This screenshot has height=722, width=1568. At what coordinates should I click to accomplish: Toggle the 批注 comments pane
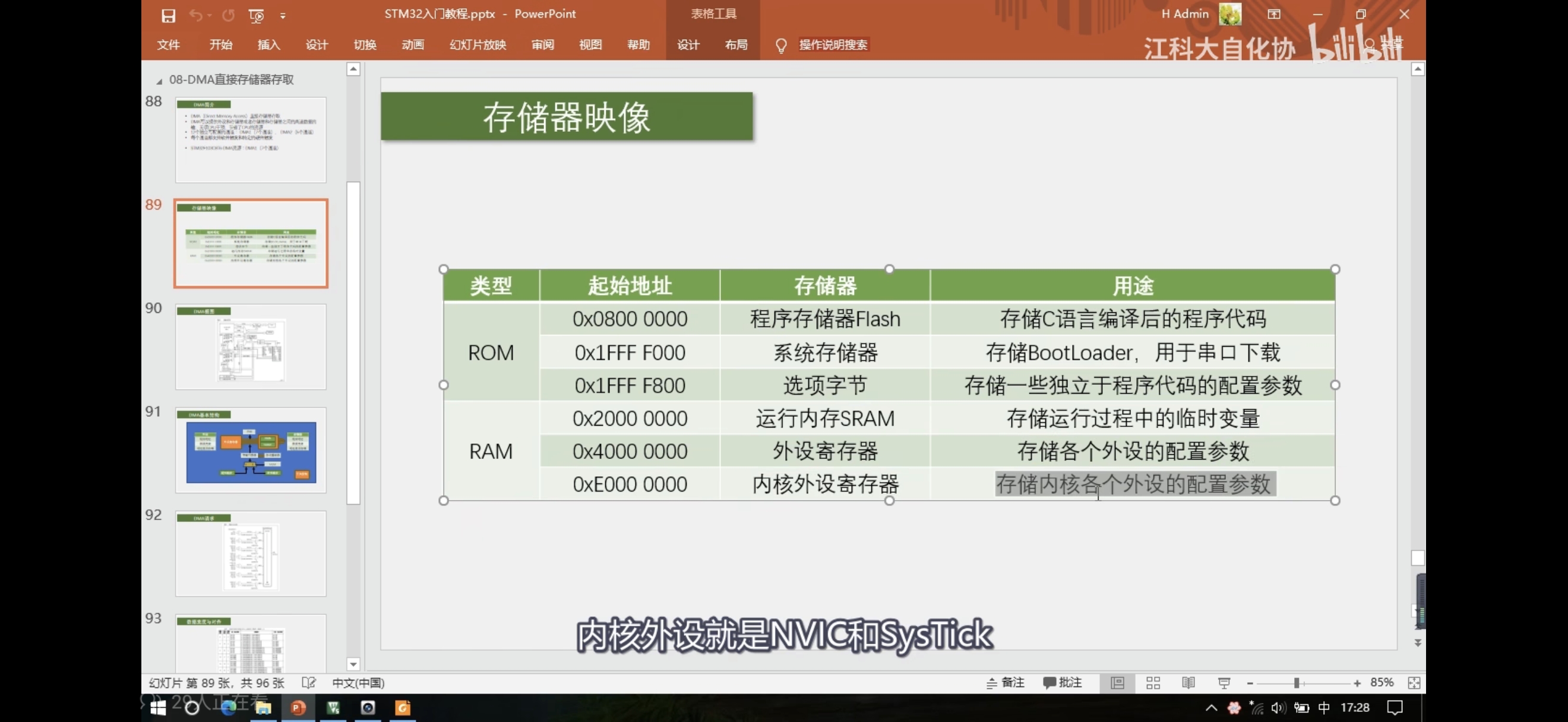1063,682
